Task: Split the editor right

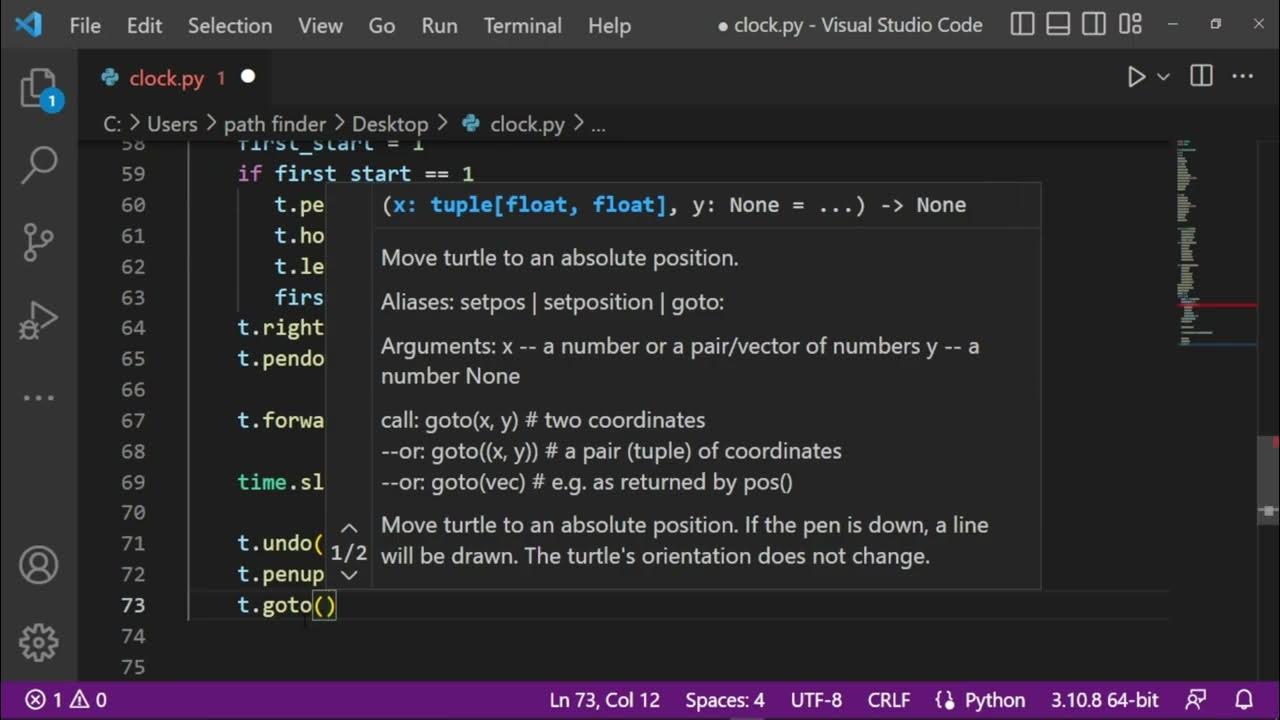Action: point(1202,77)
